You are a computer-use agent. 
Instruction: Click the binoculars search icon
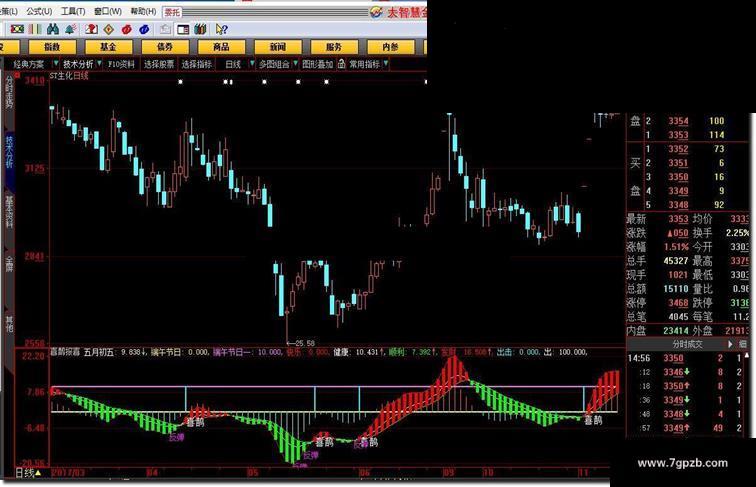point(53,29)
